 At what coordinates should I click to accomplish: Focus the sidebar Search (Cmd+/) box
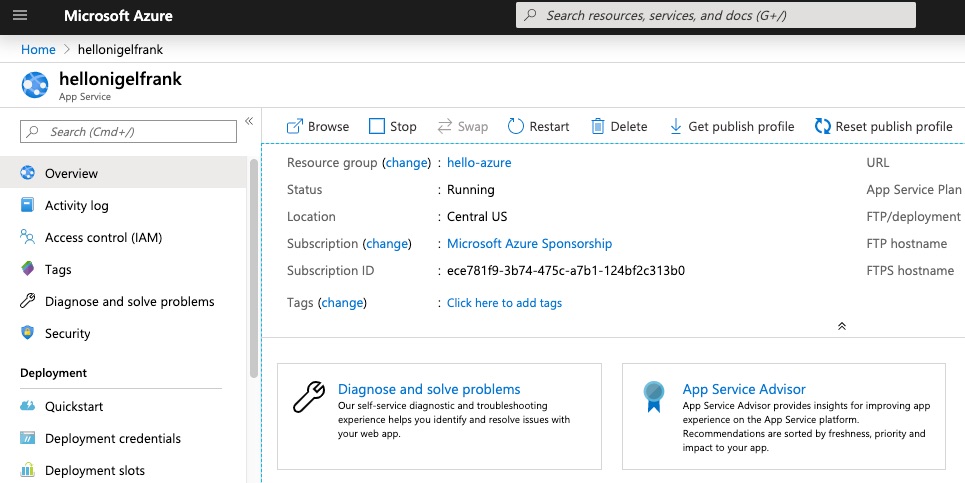coord(128,132)
